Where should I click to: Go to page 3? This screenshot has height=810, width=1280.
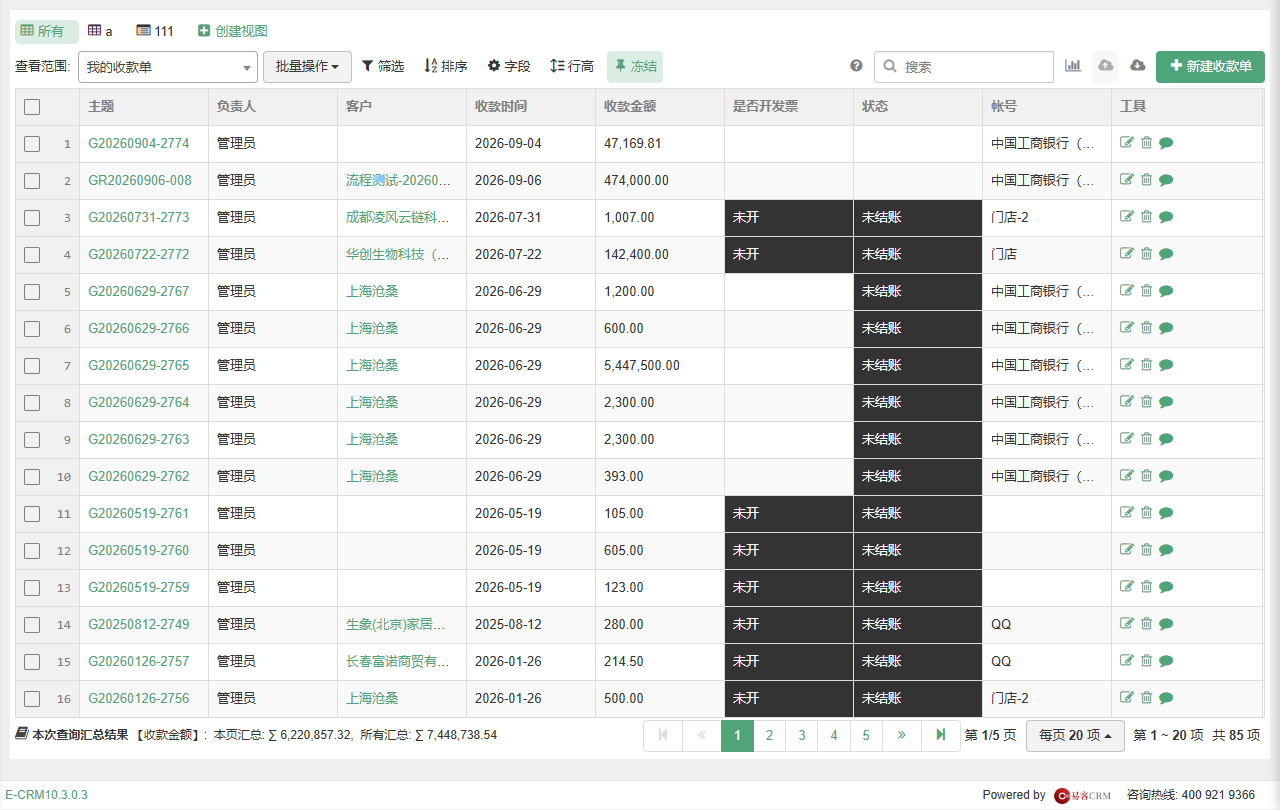coord(801,735)
